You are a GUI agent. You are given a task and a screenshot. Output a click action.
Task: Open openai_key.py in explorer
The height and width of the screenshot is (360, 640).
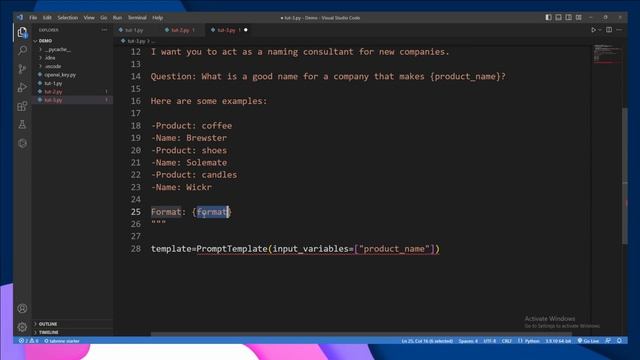pyautogui.click(x=60, y=75)
